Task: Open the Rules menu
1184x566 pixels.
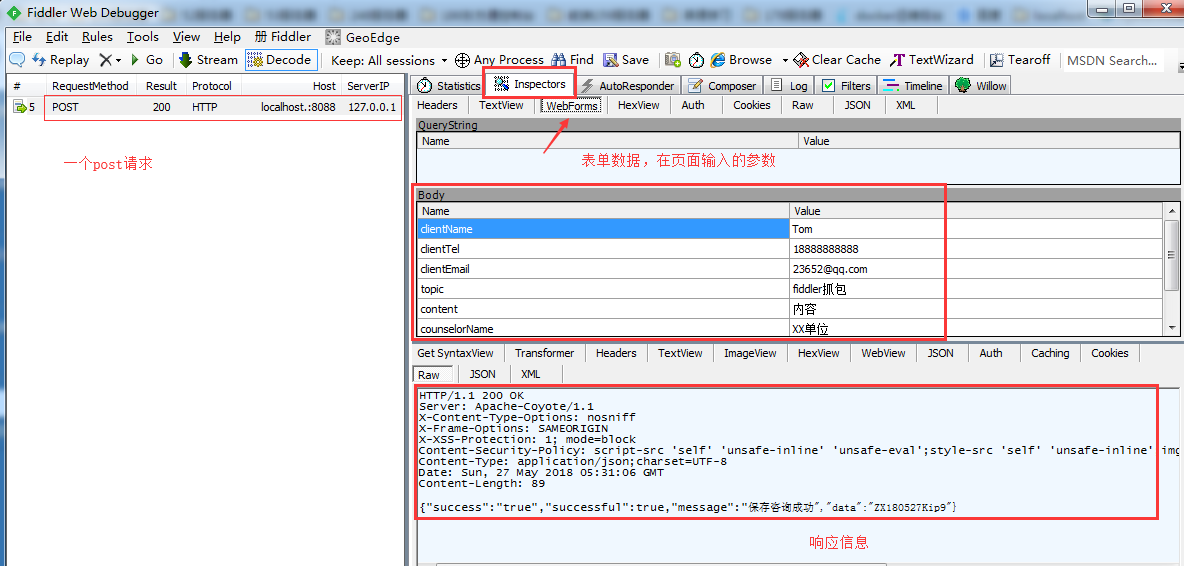Action: [x=97, y=37]
